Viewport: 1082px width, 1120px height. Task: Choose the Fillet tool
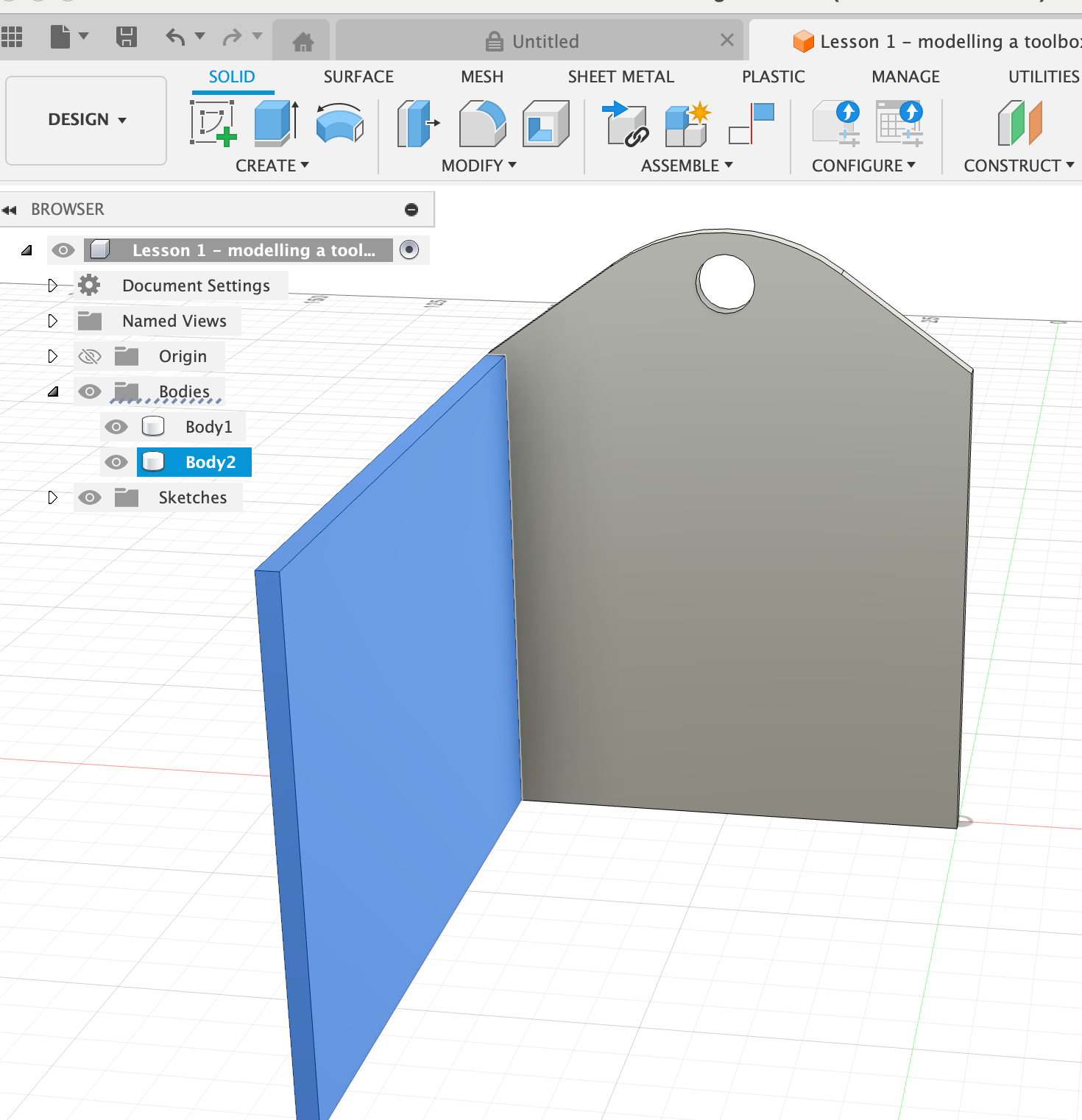coord(482,124)
